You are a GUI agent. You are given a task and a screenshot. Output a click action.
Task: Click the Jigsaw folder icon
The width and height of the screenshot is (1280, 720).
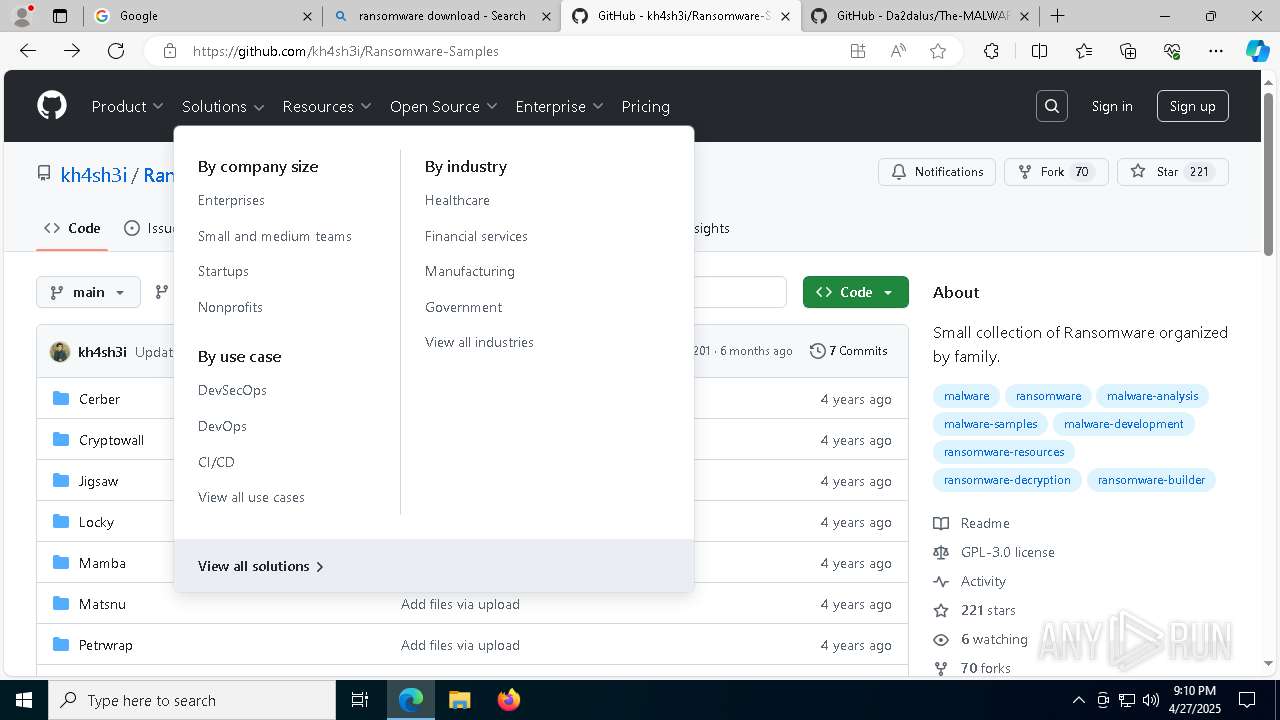click(61, 481)
